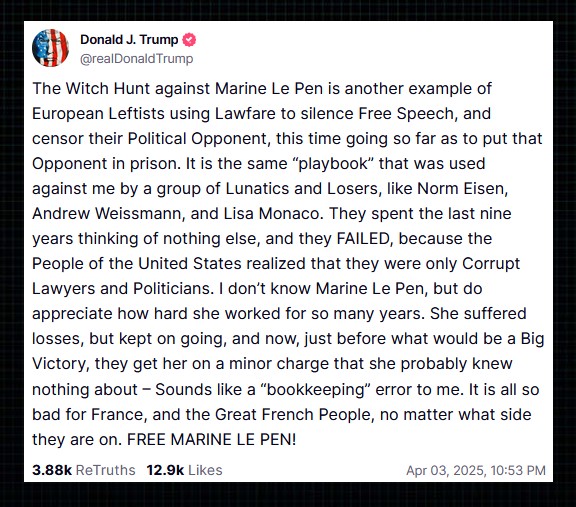Click the quoted word "bookkeeping"
Screen dimensions: 576x507
pos(315,389)
